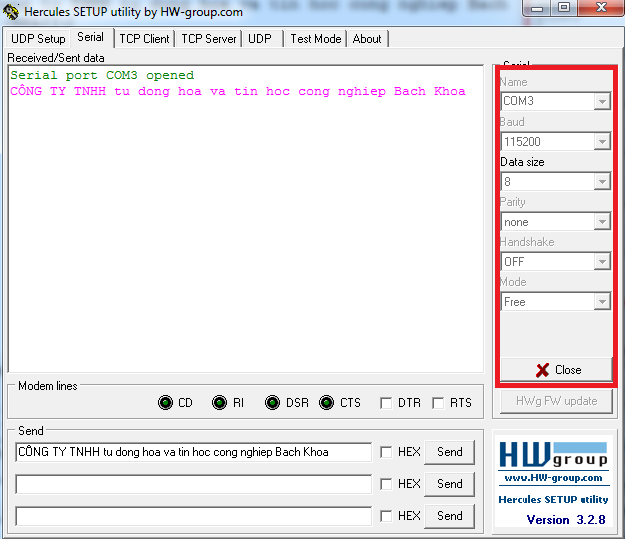Minimize the Hercules window
Viewport: 625px width, 539px height.
[x=537, y=8]
